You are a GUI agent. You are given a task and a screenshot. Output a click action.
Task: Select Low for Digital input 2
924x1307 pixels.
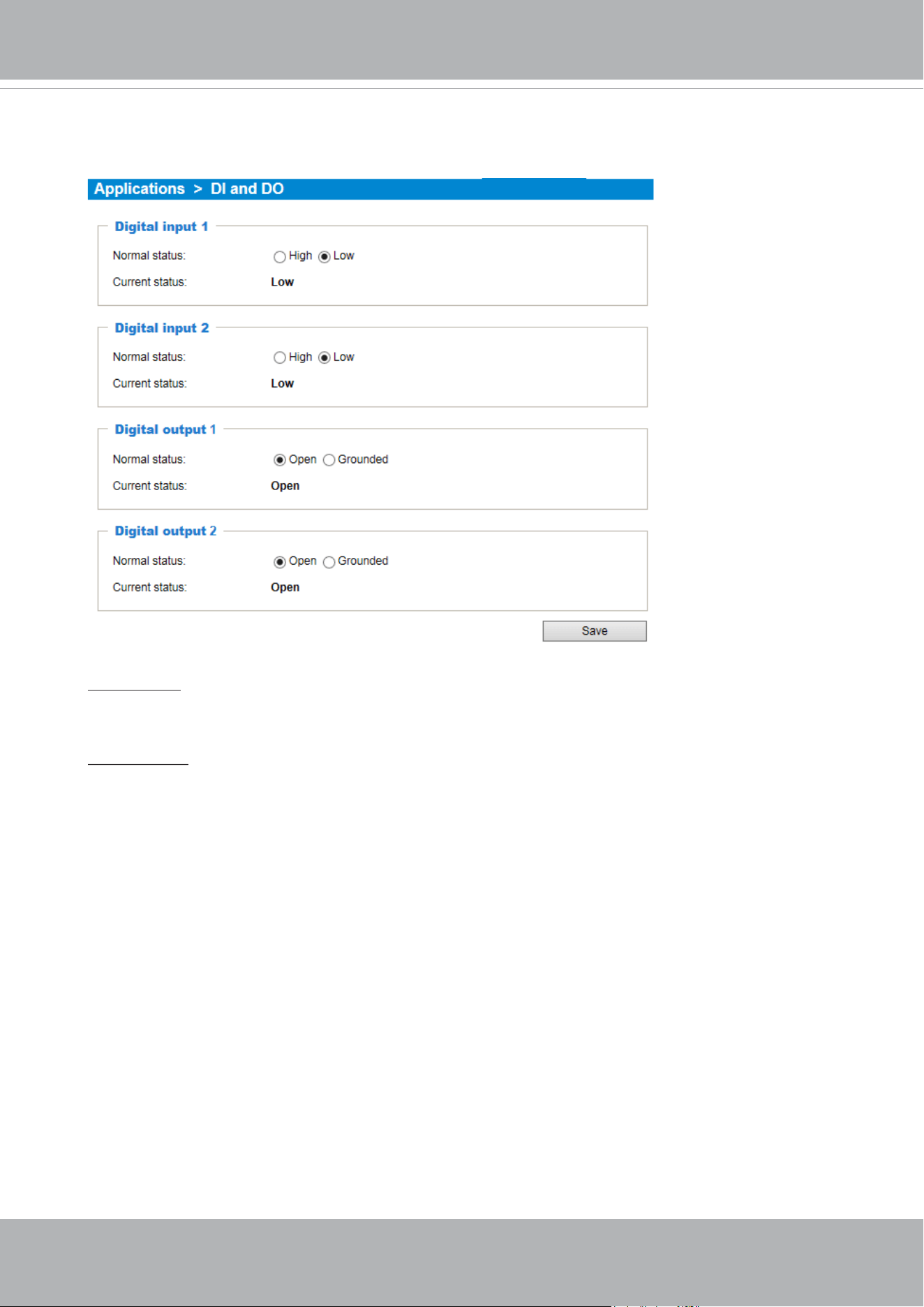click(325, 358)
